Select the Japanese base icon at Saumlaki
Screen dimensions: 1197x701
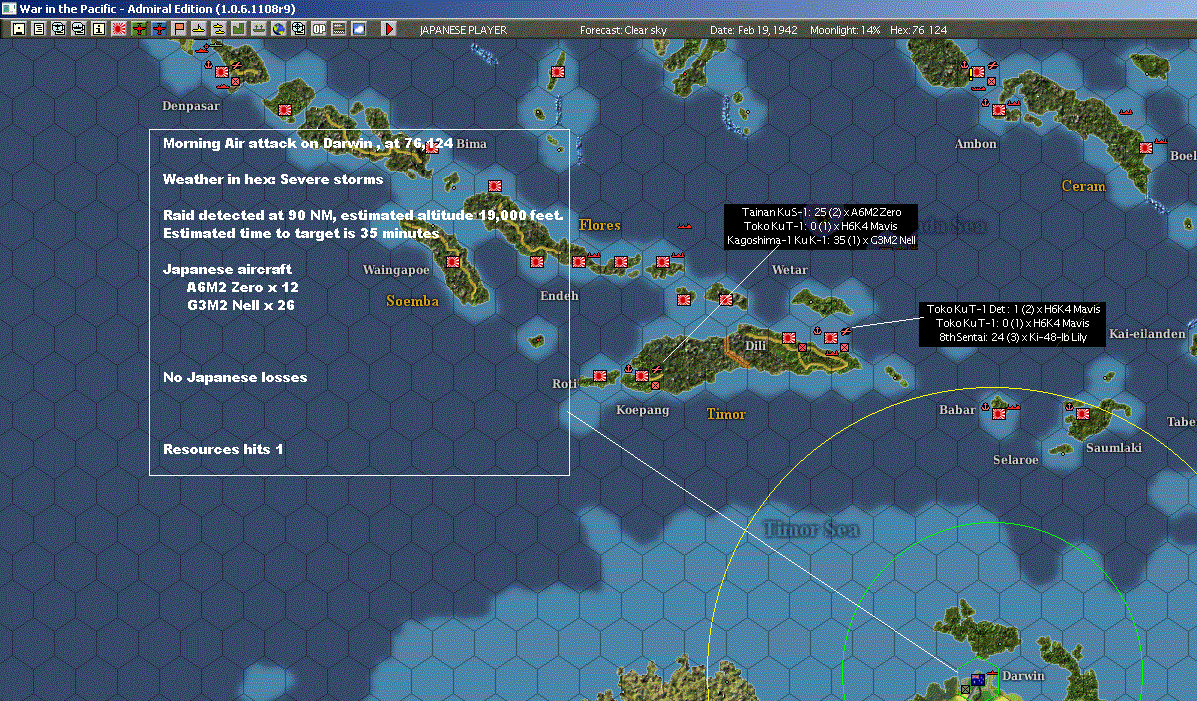pyautogui.click(x=1082, y=413)
